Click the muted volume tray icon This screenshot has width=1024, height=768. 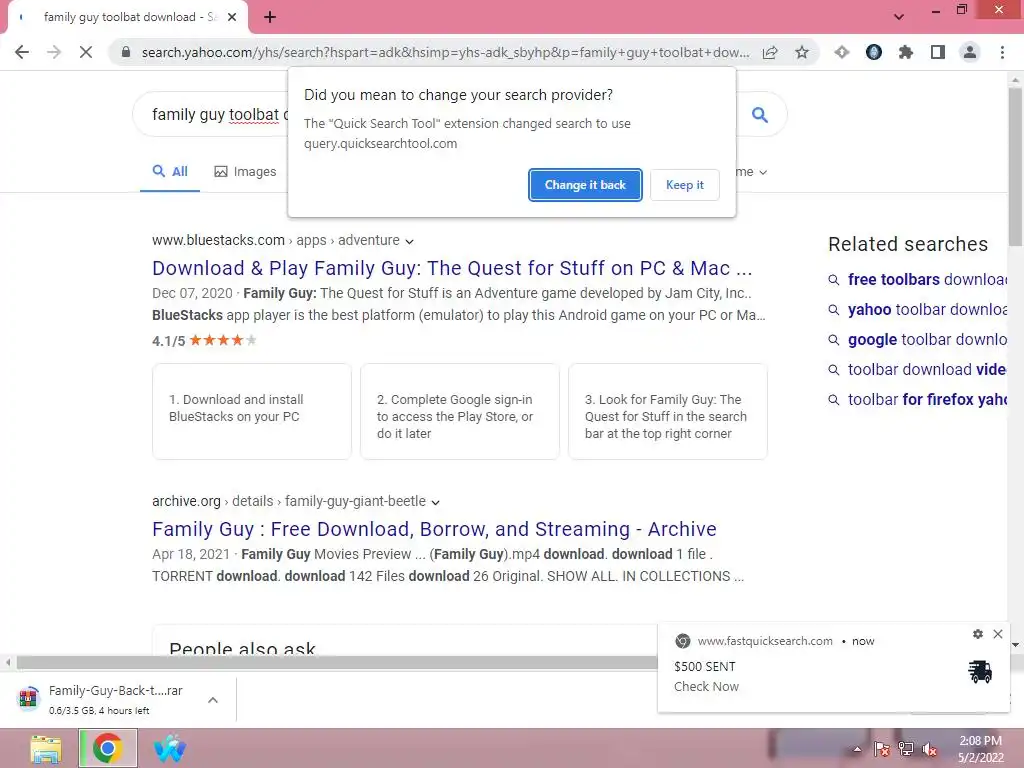pyautogui.click(x=930, y=749)
